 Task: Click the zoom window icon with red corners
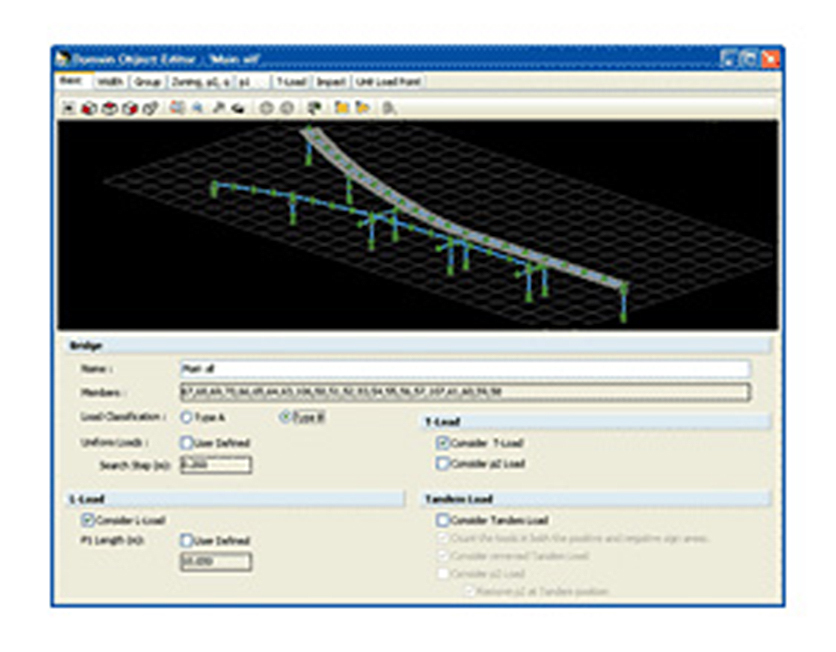(177, 108)
